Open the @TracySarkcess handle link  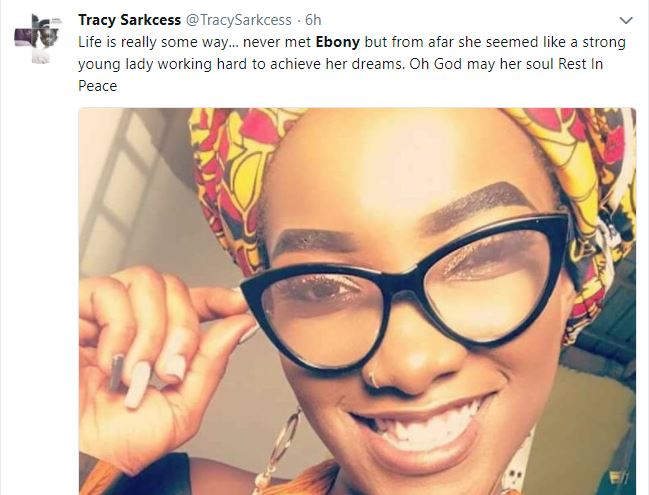238,20
